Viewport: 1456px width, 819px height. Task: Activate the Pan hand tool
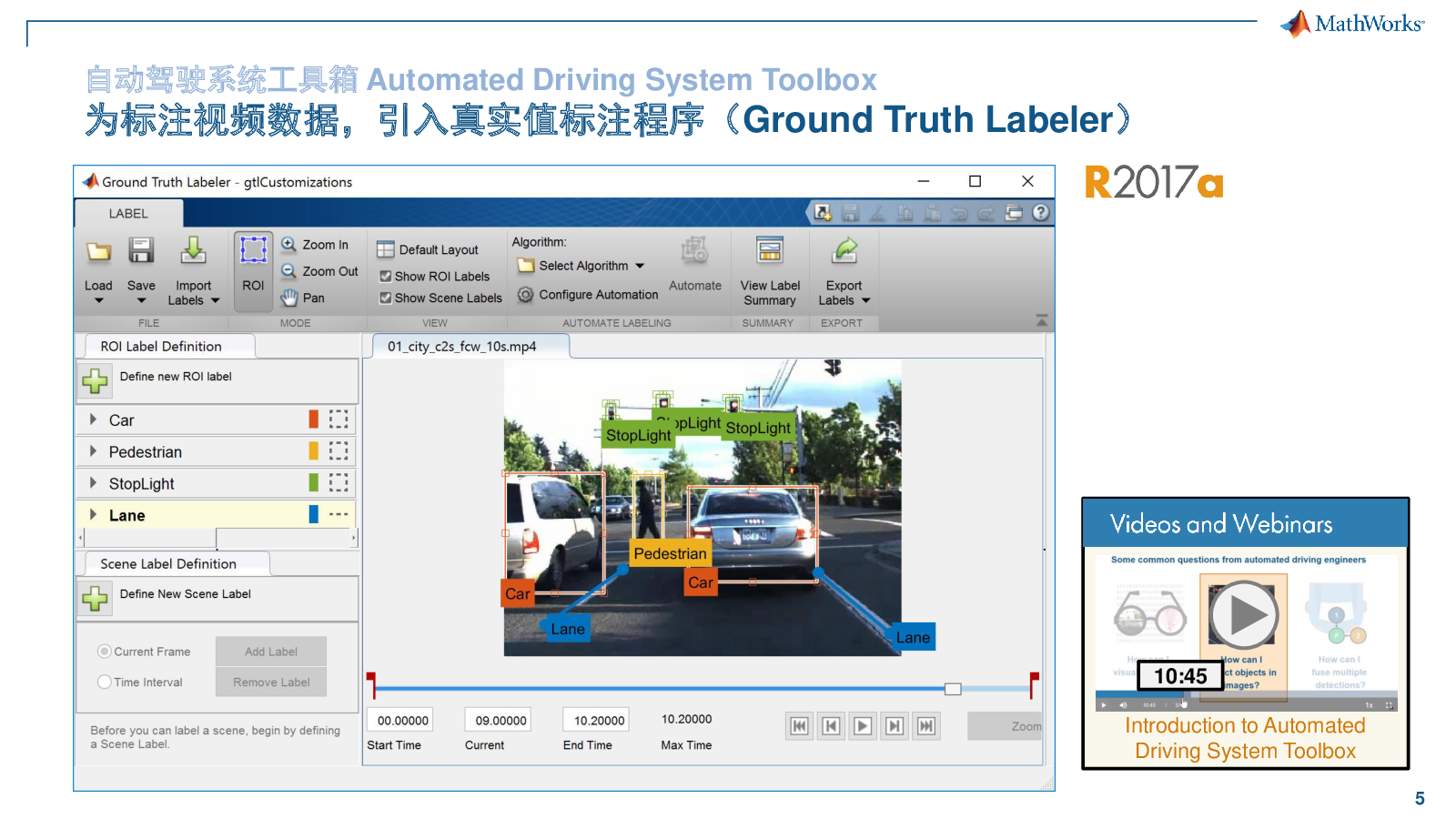coord(302,298)
